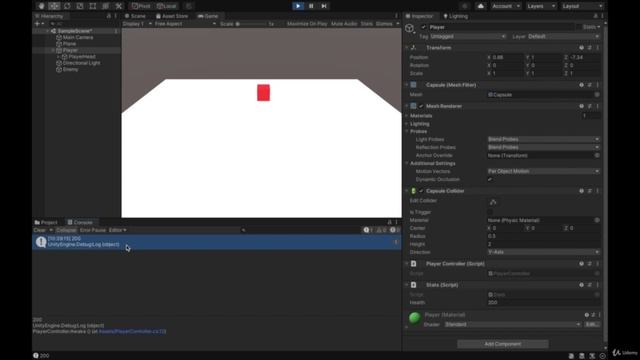This screenshot has height=360, width=640.
Task: Toggle the Mesh Renderer enabled checkbox
Action: pos(421,106)
